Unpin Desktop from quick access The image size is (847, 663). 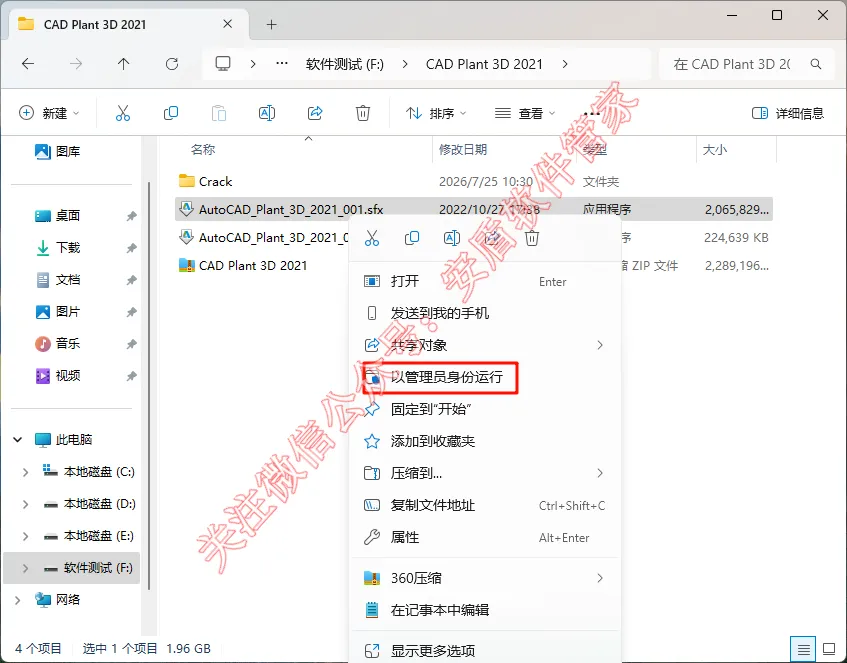tap(131, 216)
